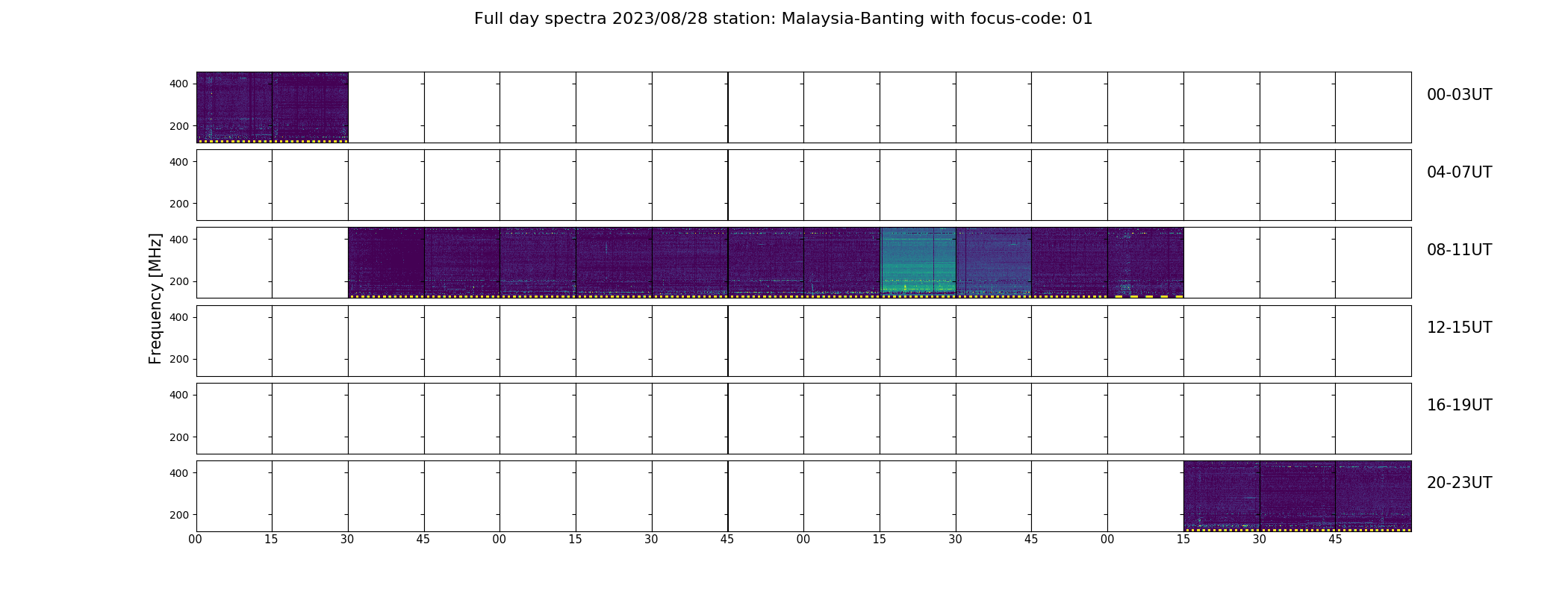Viewport: 1568px width, 597px height.
Task: Click the '400' tick of the 04-07UT row
Action: tap(179, 162)
